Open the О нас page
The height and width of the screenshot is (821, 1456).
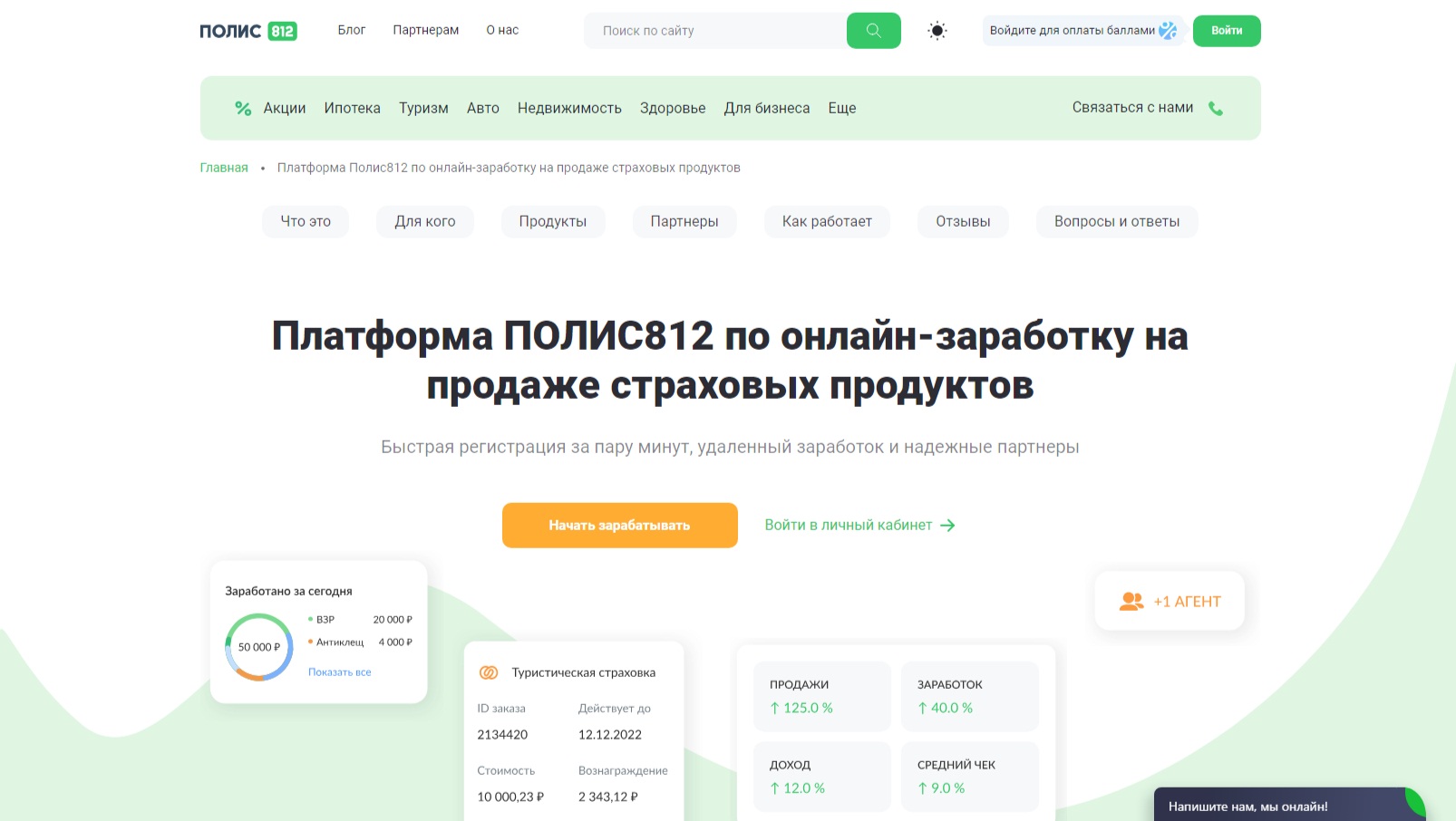click(x=502, y=30)
